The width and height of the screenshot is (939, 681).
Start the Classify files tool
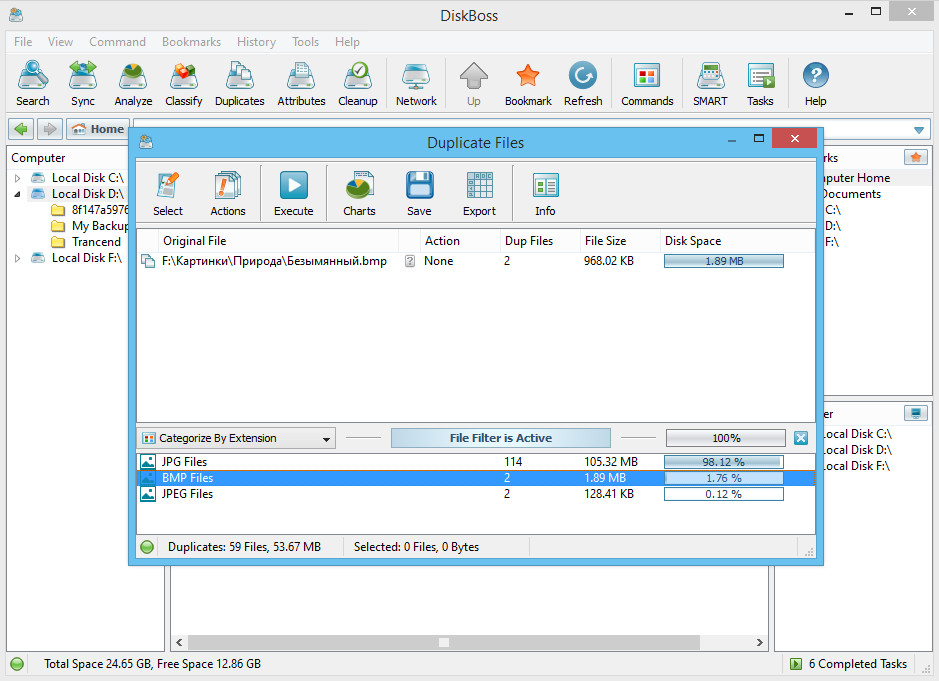click(183, 84)
